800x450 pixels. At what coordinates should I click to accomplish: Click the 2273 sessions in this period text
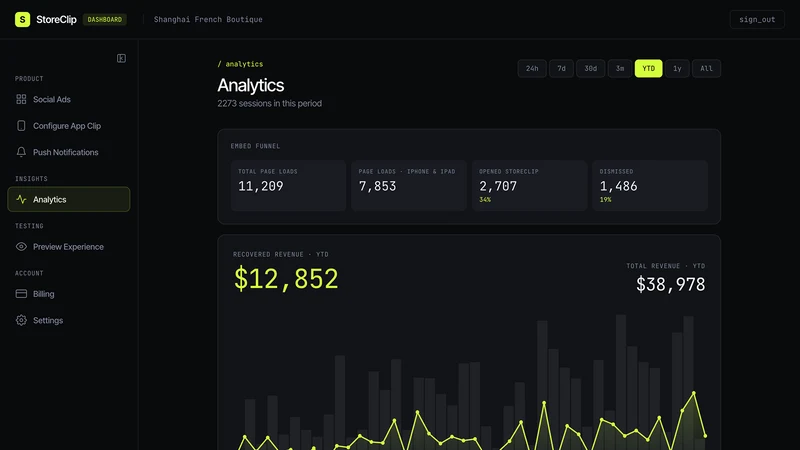point(269,103)
